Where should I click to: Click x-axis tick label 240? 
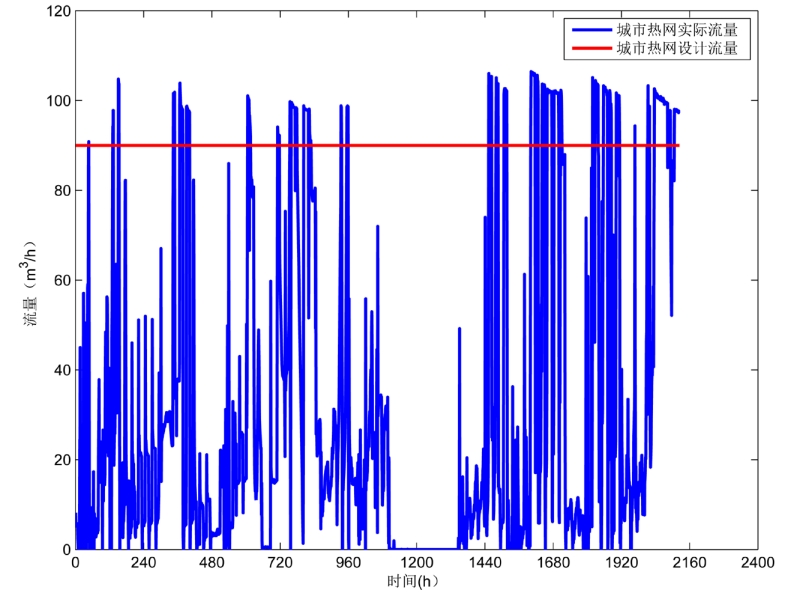click(144, 563)
